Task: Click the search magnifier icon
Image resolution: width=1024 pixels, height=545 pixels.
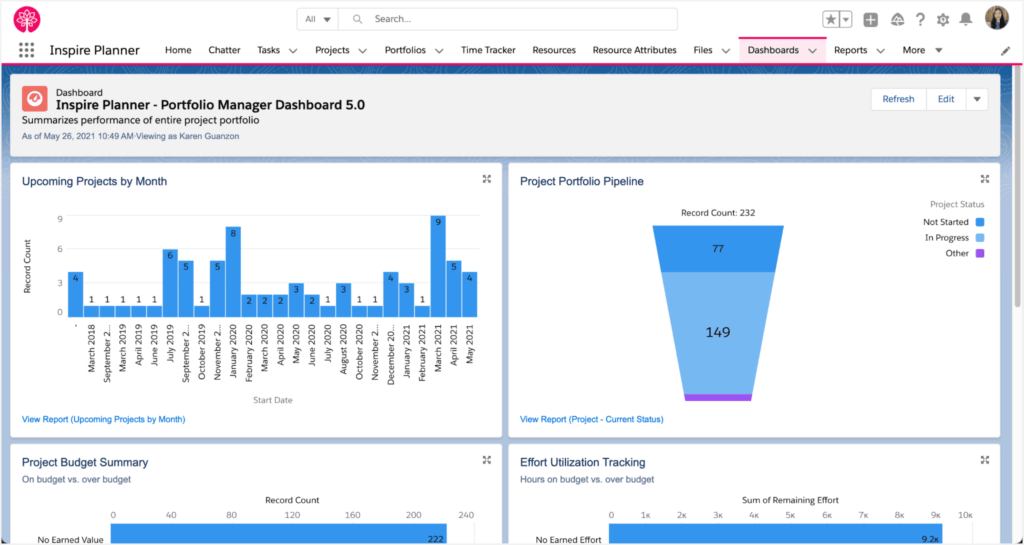Action: pyautogui.click(x=357, y=19)
